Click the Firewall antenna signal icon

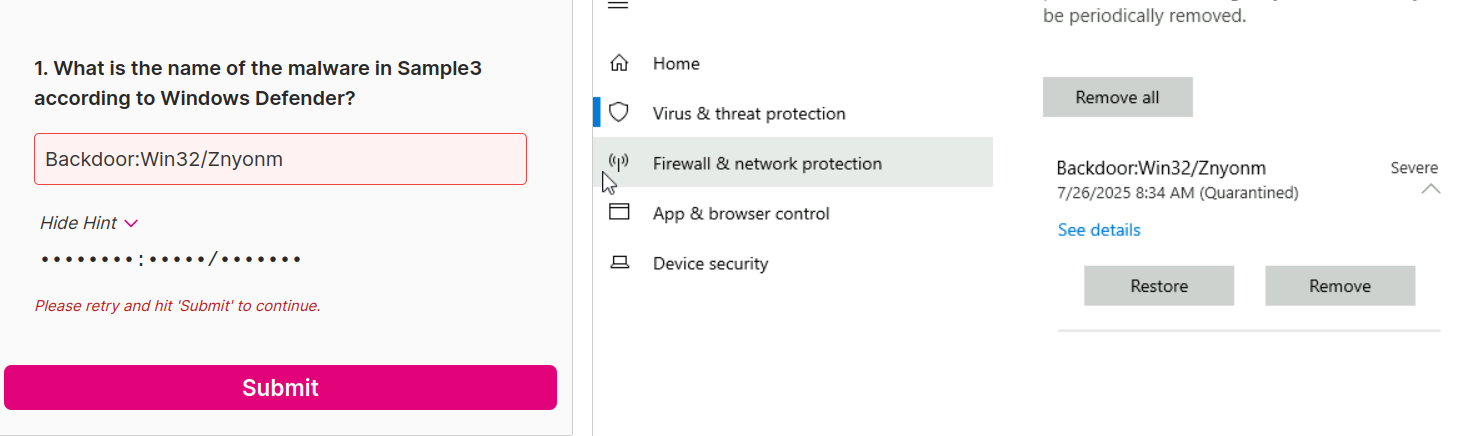pyautogui.click(x=619, y=163)
